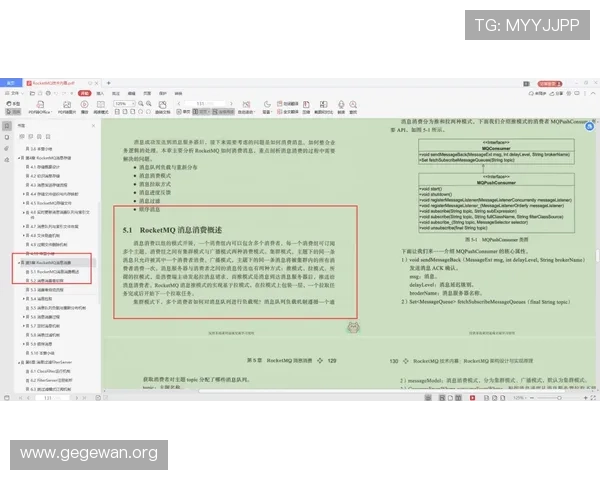Viewport: 600px width, 480px height.
Task: Open the screenshot and compare tool
Action: click(324, 107)
